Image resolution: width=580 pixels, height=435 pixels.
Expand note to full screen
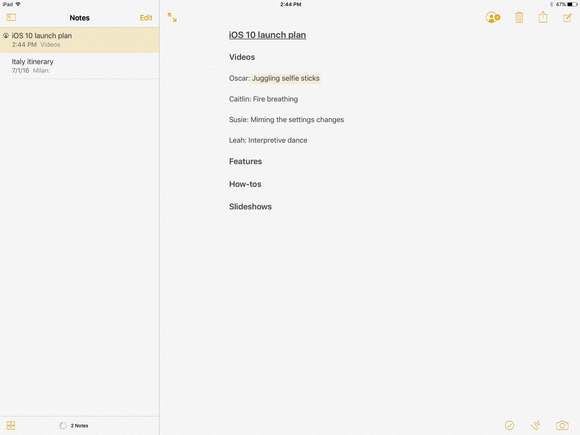tap(172, 17)
